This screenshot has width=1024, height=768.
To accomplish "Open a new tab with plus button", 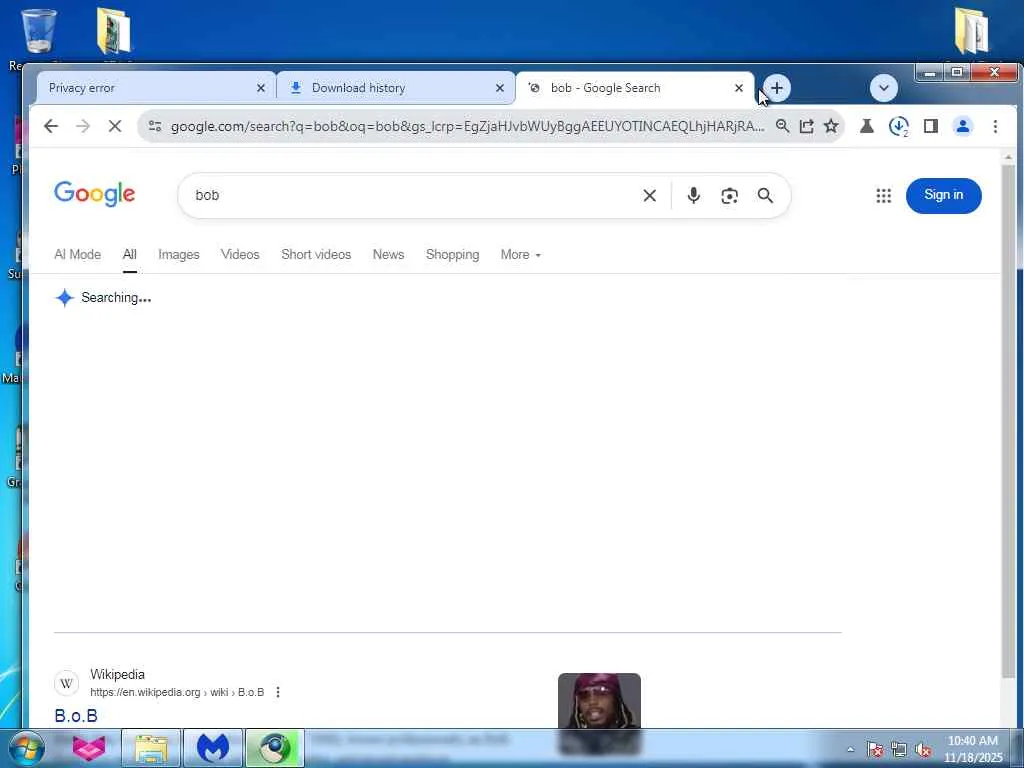I will (776, 88).
